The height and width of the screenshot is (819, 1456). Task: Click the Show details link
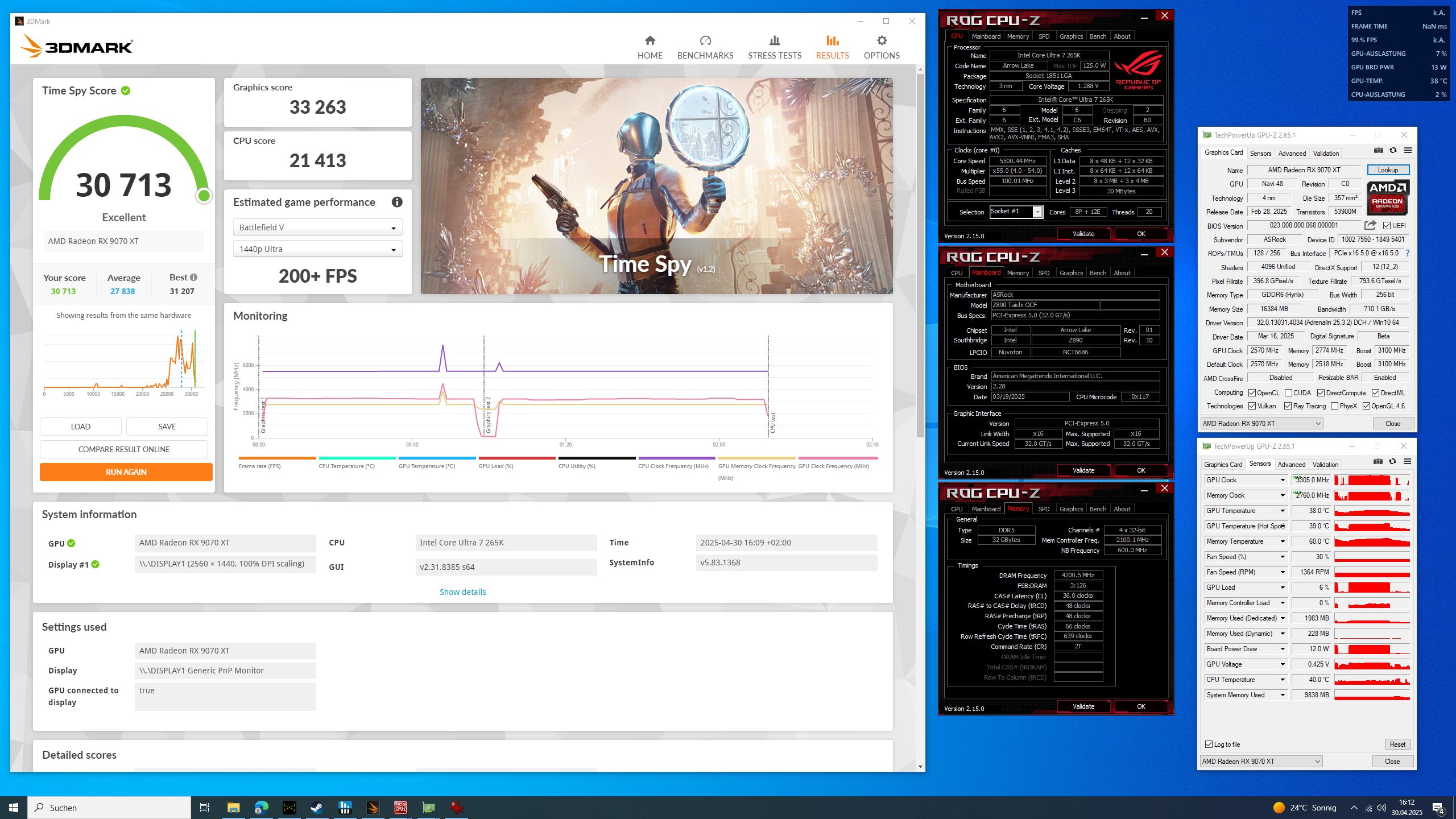[x=462, y=592]
